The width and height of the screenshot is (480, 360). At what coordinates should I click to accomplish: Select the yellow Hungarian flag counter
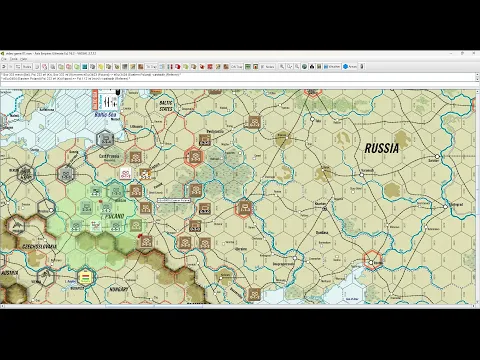(85, 277)
